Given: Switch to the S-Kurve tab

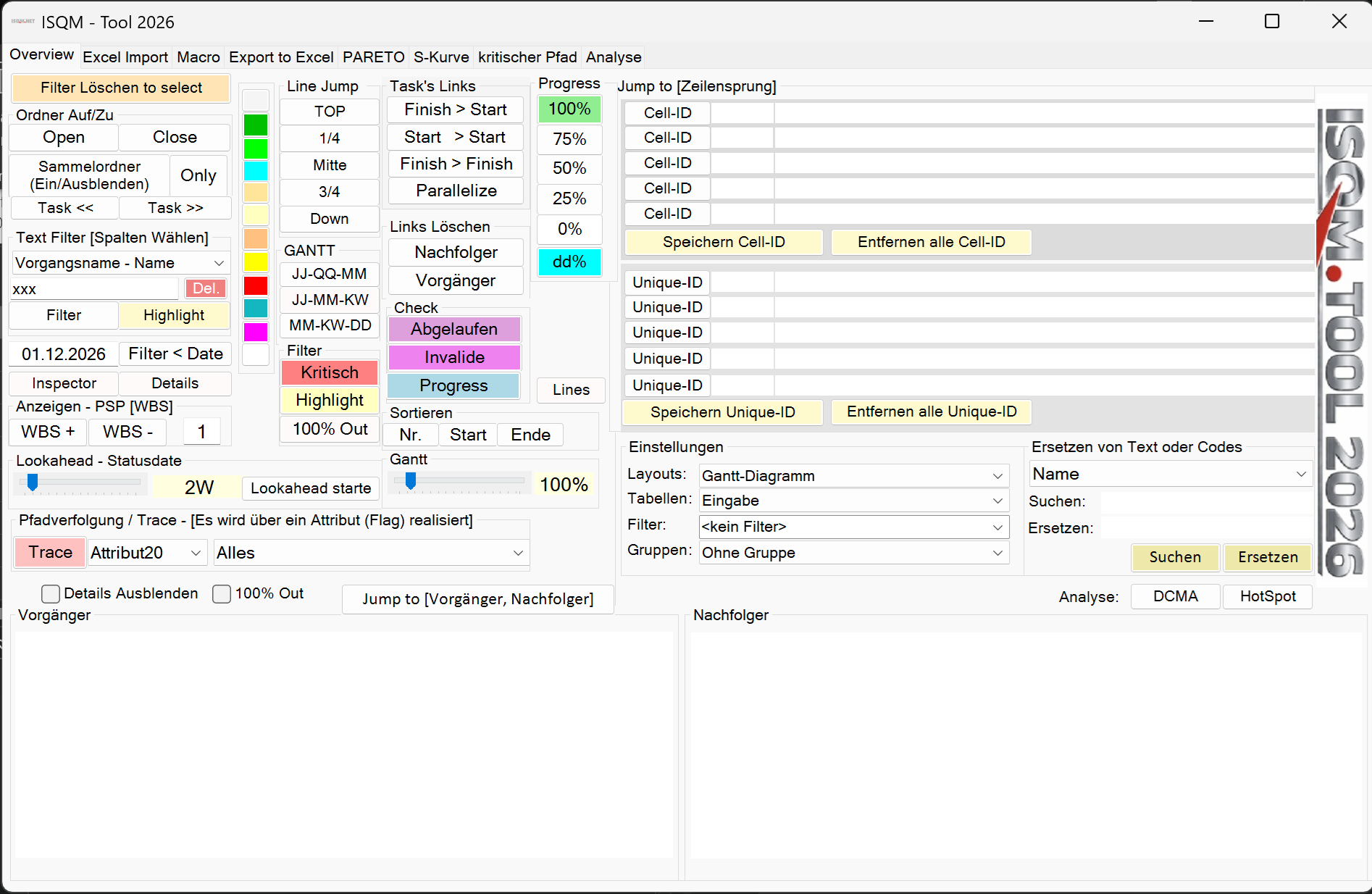Looking at the screenshot, I should (441, 57).
